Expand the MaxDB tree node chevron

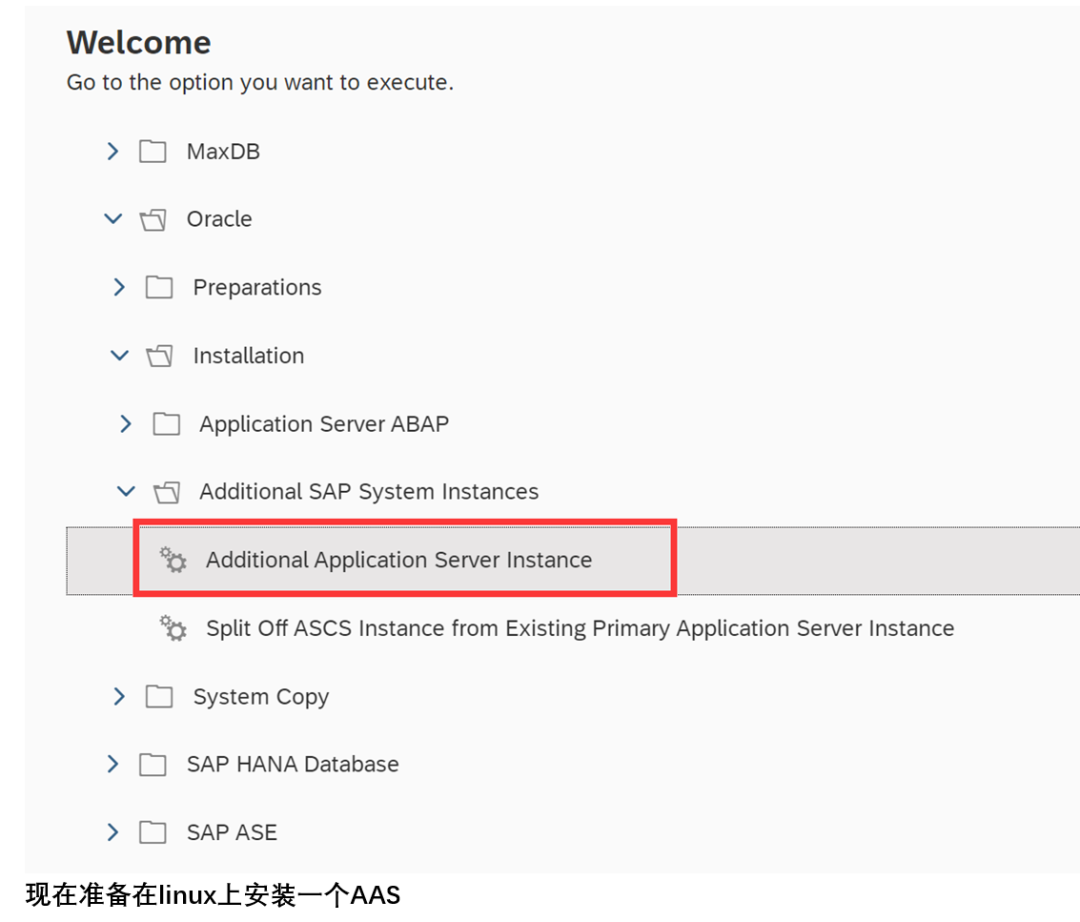click(113, 151)
